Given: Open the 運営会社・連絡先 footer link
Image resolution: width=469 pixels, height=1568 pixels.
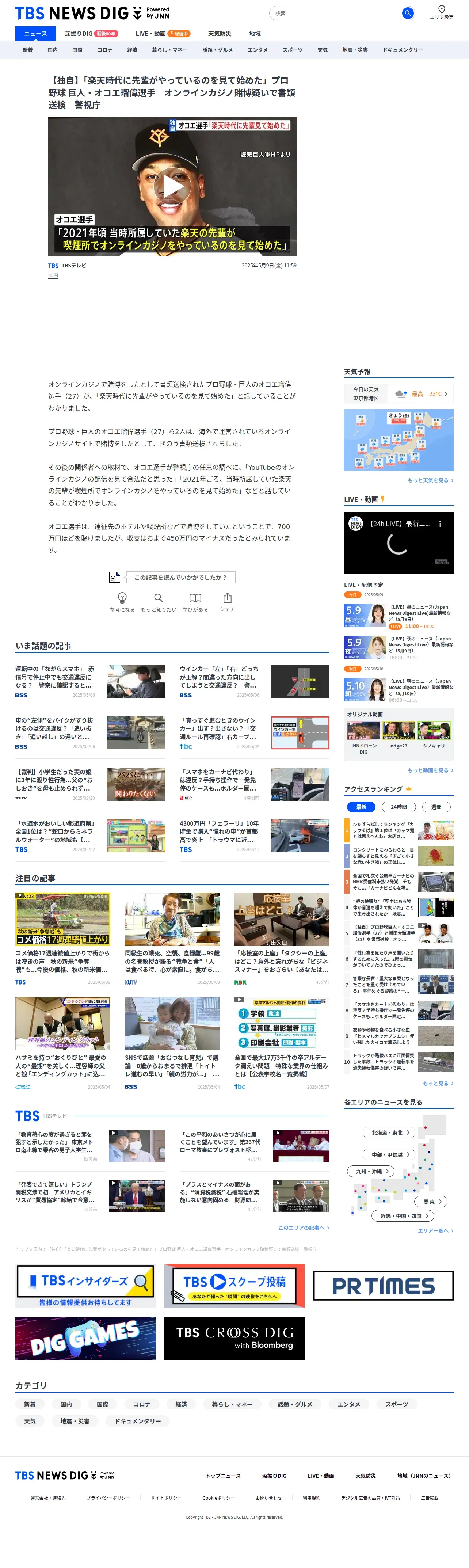Looking at the screenshot, I should click(48, 1498).
